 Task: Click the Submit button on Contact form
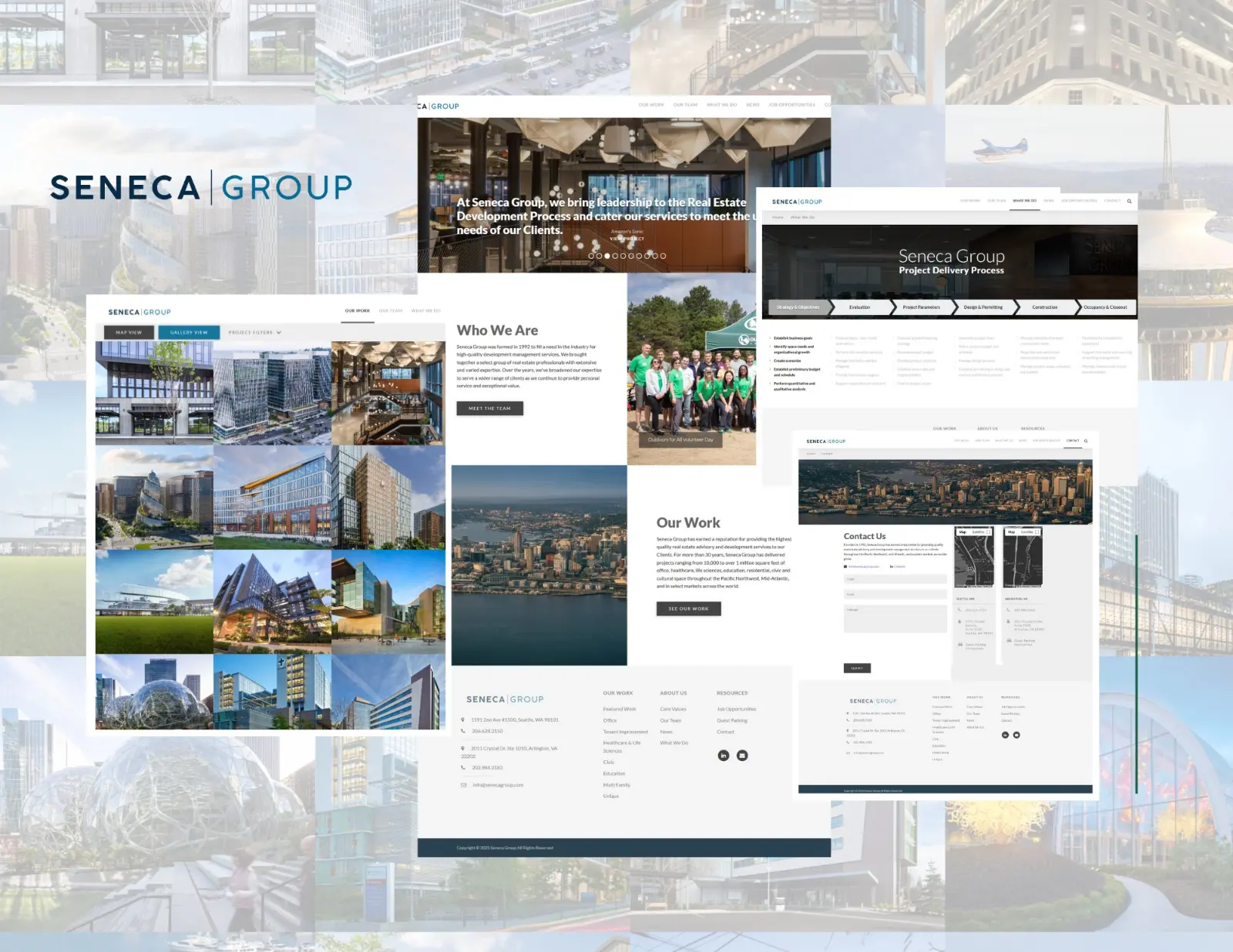[x=857, y=669]
